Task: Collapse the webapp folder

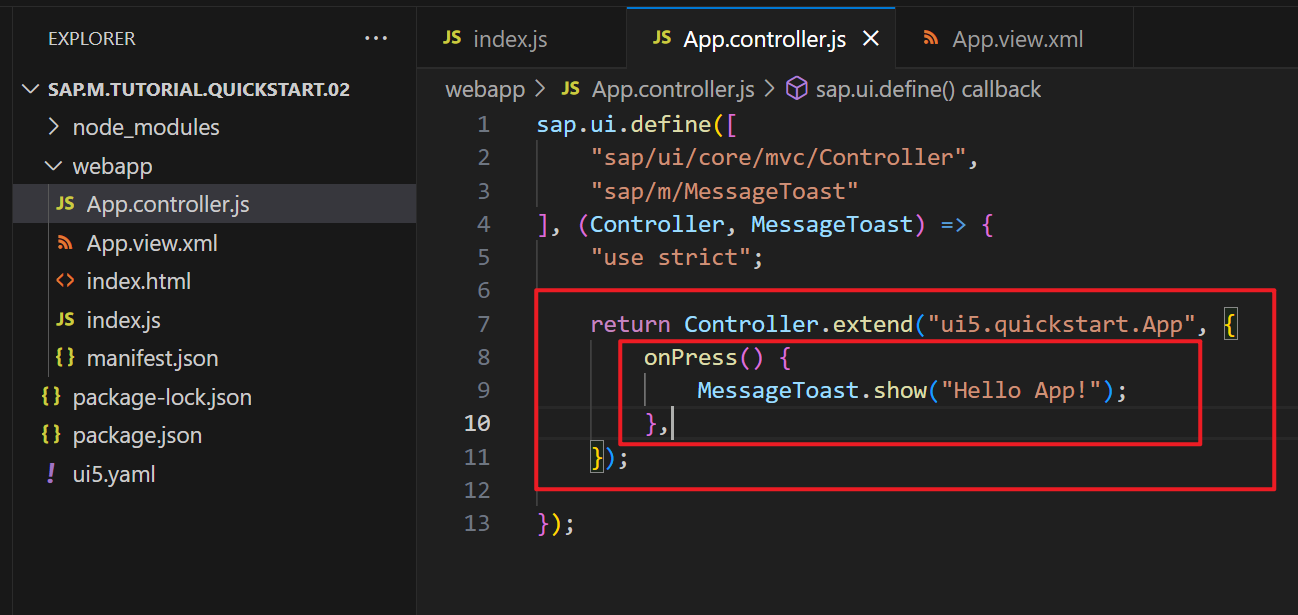Action: click(x=54, y=166)
